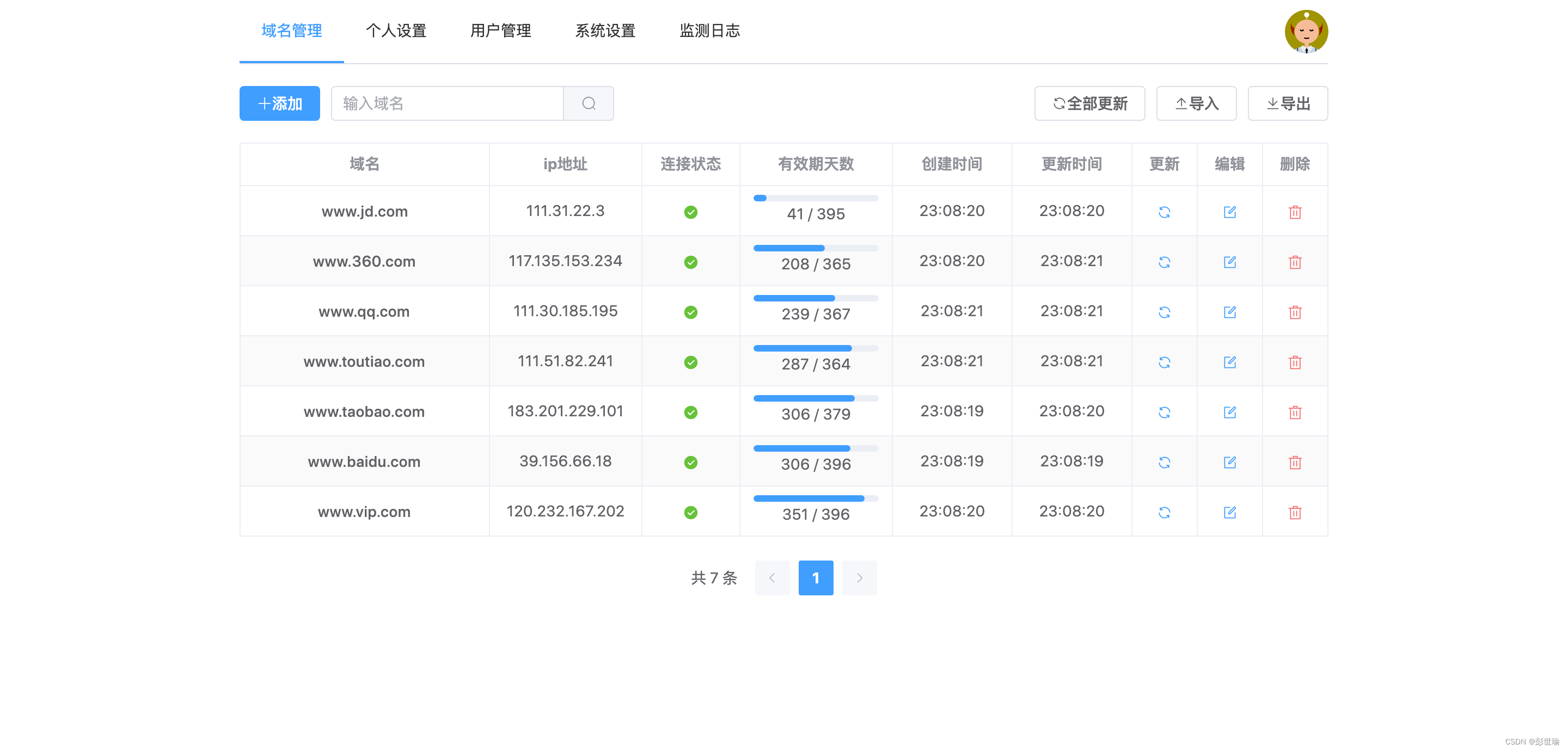Select the www.jd.com domain cell
Screen dimensions: 1568x751
point(364,212)
